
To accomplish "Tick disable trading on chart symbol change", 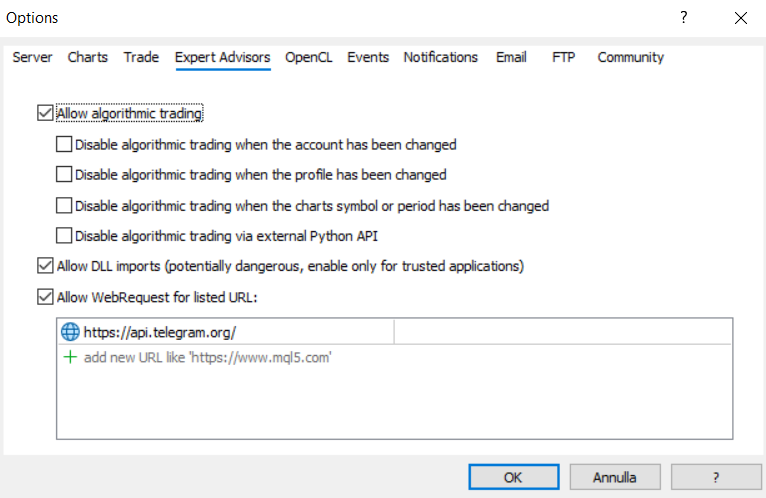I will click(65, 206).
